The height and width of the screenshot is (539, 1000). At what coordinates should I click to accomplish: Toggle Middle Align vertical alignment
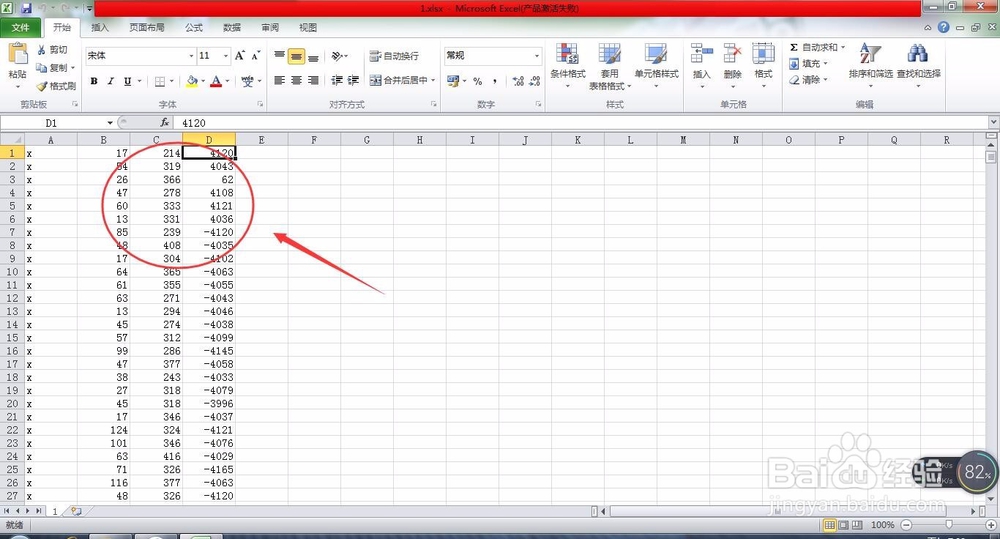pyautogui.click(x=296, y=56)
